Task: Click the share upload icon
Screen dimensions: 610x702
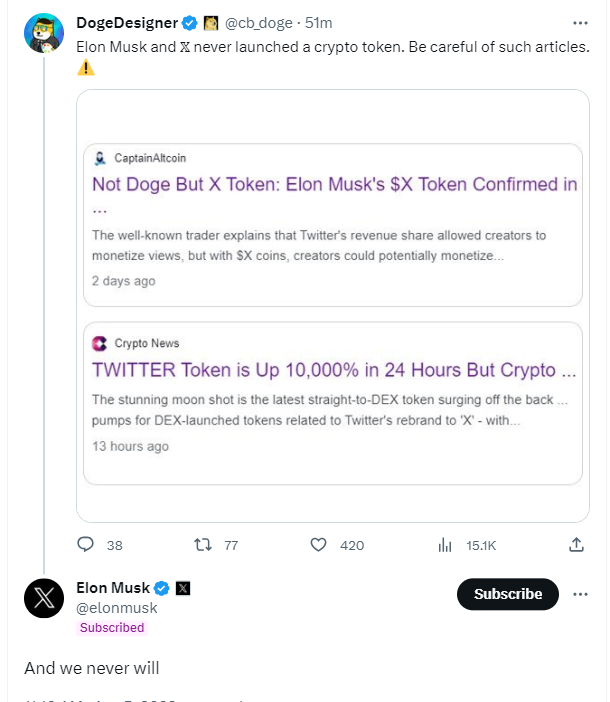Action: pos(576,545)
